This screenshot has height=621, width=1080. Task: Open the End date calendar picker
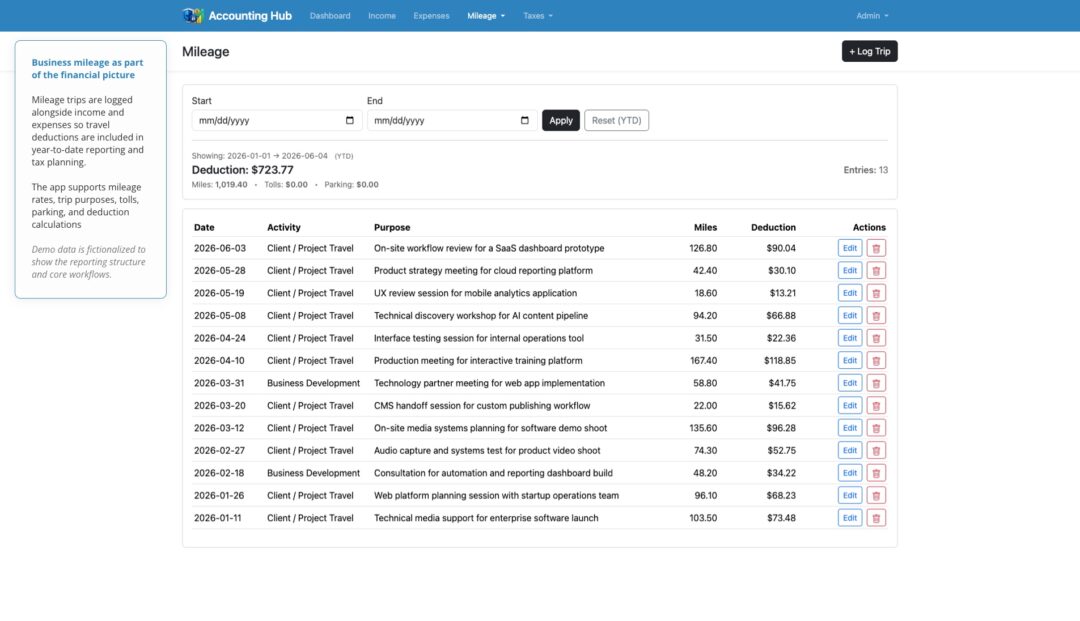pos(525,120)
